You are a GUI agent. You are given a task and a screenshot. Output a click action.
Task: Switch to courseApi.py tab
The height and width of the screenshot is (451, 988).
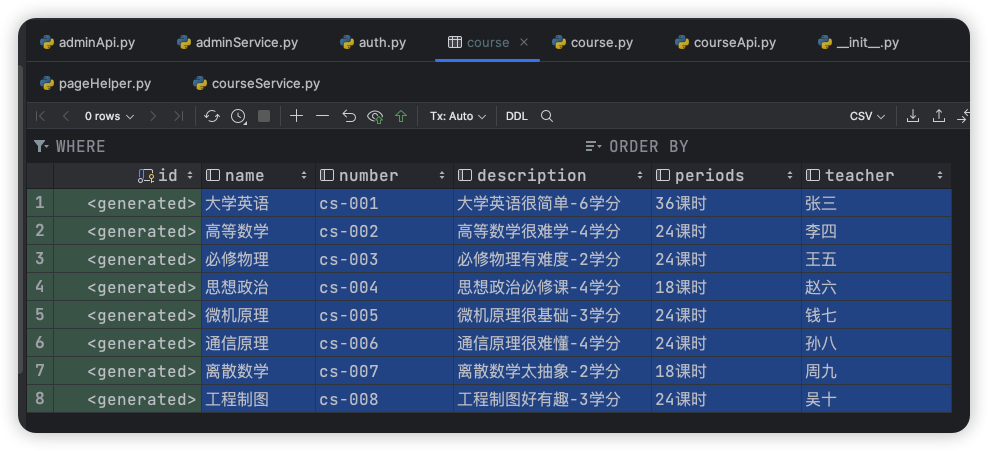click(726, 43)
